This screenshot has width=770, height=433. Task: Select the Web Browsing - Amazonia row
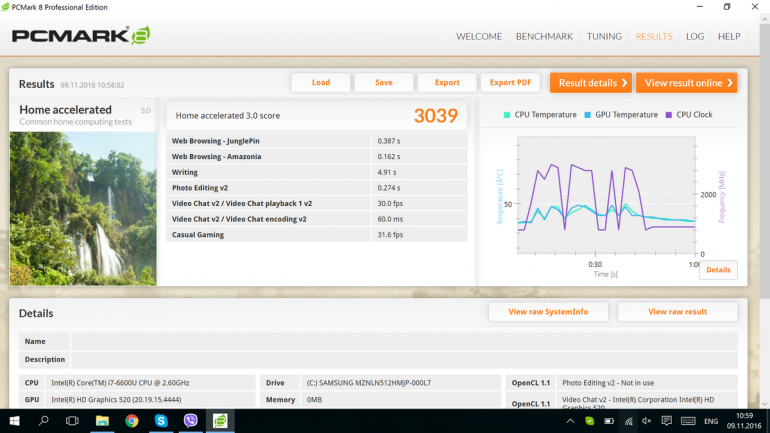[x=317, y=157]
